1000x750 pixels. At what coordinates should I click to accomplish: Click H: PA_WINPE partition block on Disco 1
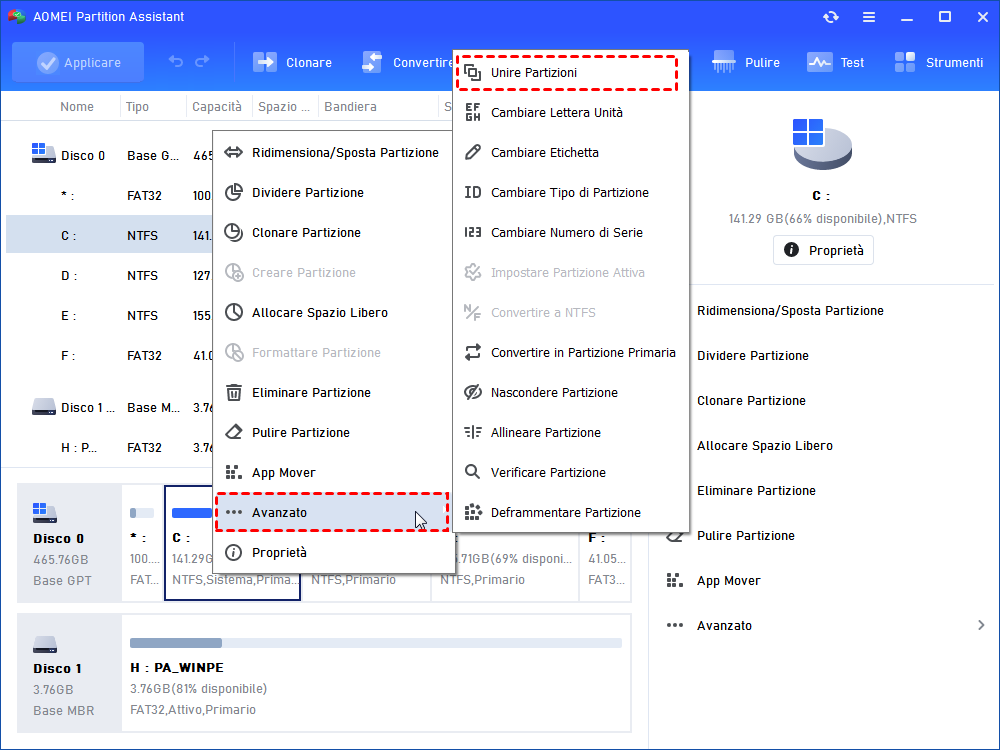click(x=376, y=673)
